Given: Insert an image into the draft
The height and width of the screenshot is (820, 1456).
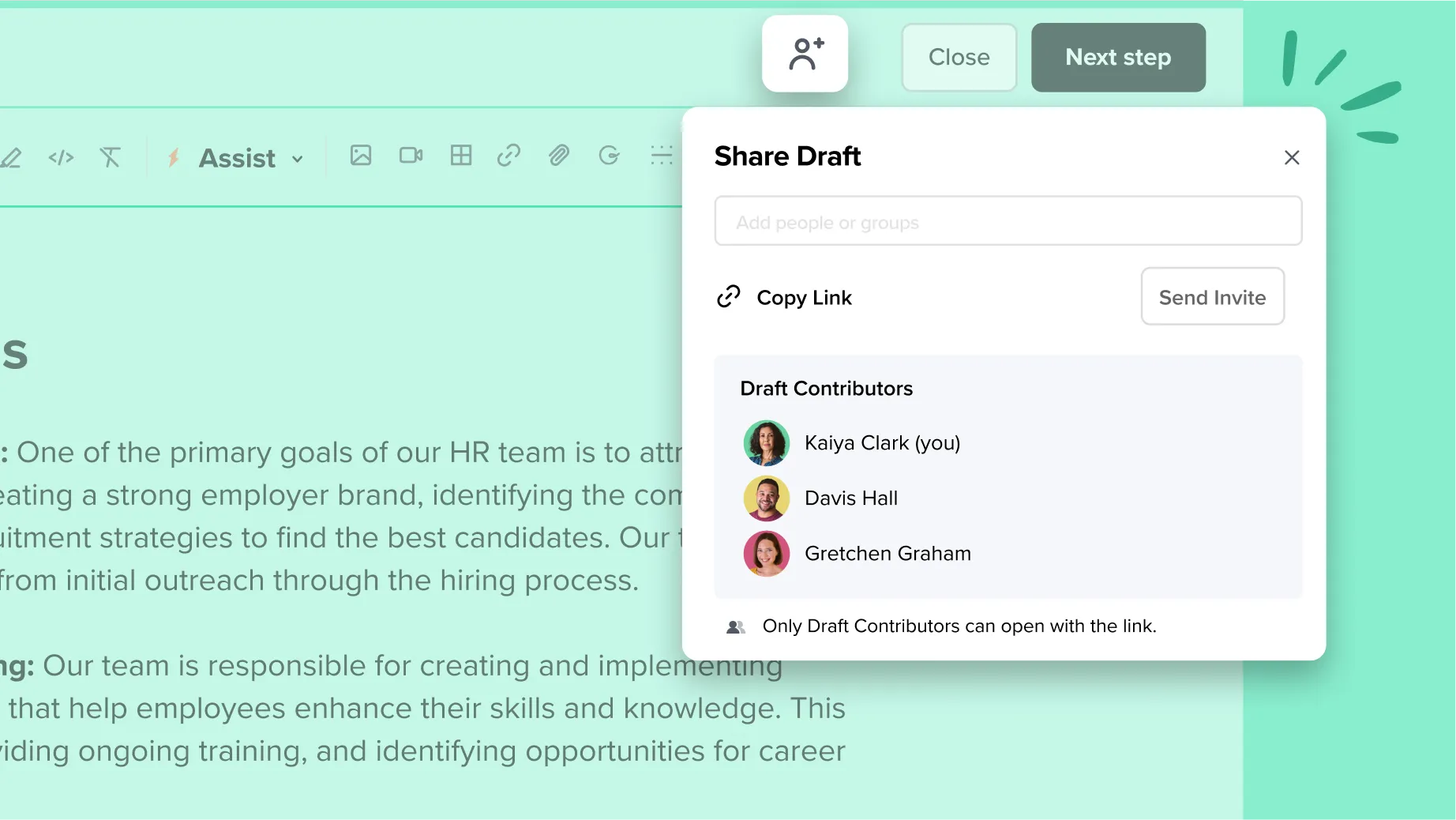Looking at the screenshot, I should point(361,156).
